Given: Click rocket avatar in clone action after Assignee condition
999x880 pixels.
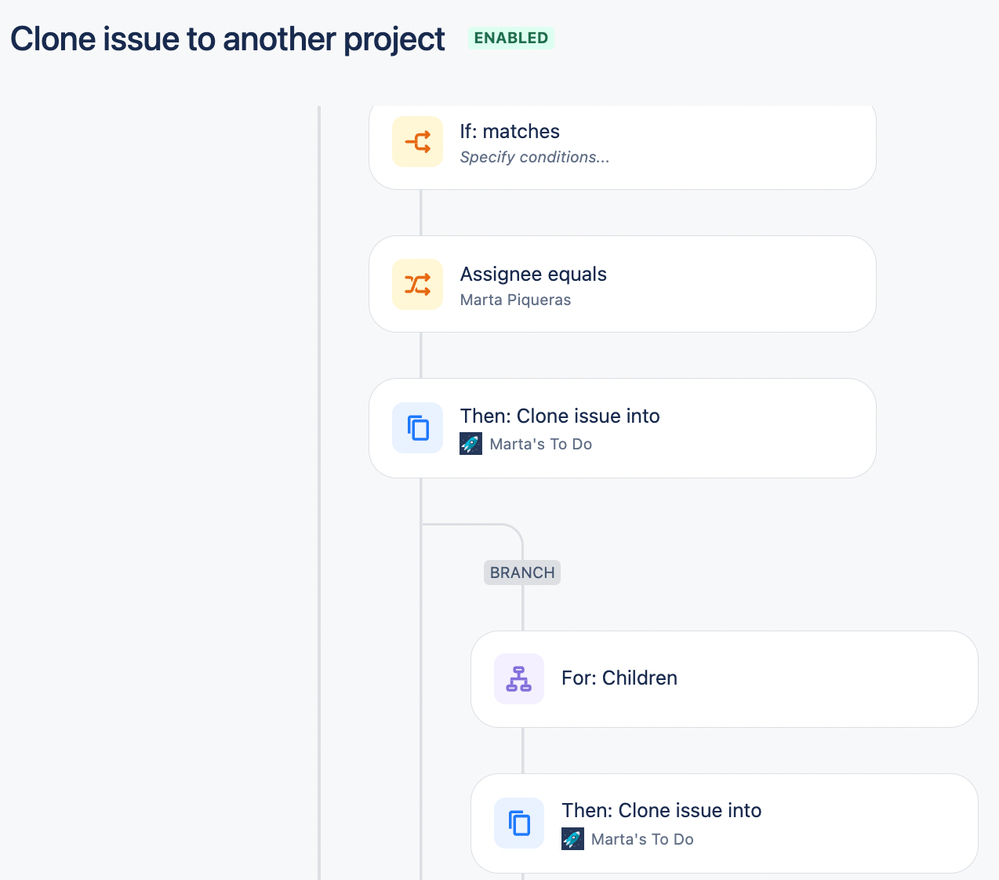Looking at the screenshot, I should (x=471, y=444).
